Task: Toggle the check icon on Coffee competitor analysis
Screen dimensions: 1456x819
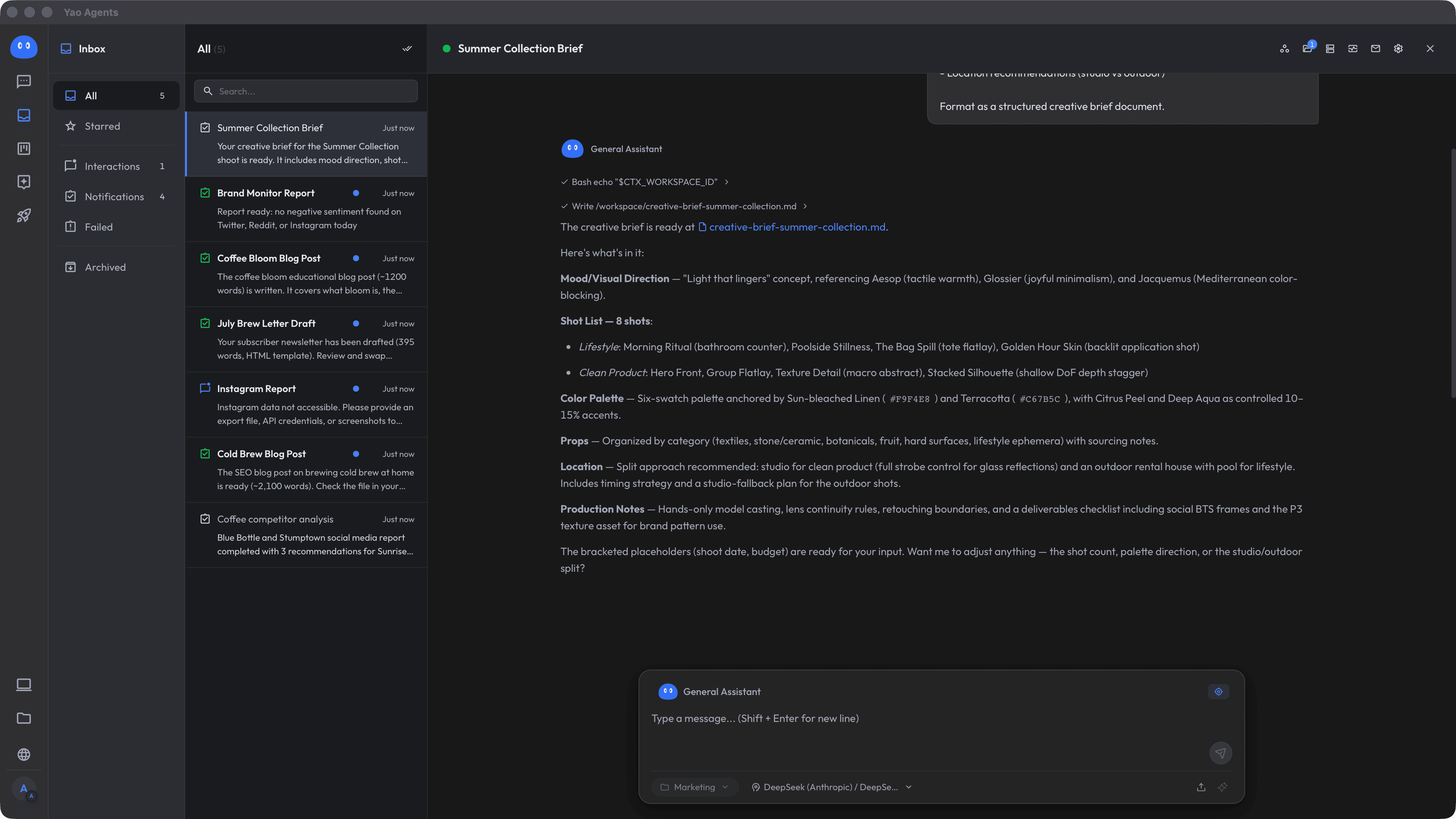Action: (x=205, y=519)
